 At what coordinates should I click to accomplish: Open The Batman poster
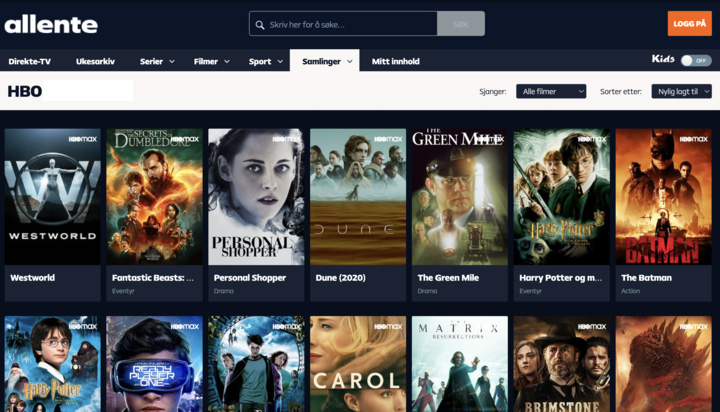[664, 197]
